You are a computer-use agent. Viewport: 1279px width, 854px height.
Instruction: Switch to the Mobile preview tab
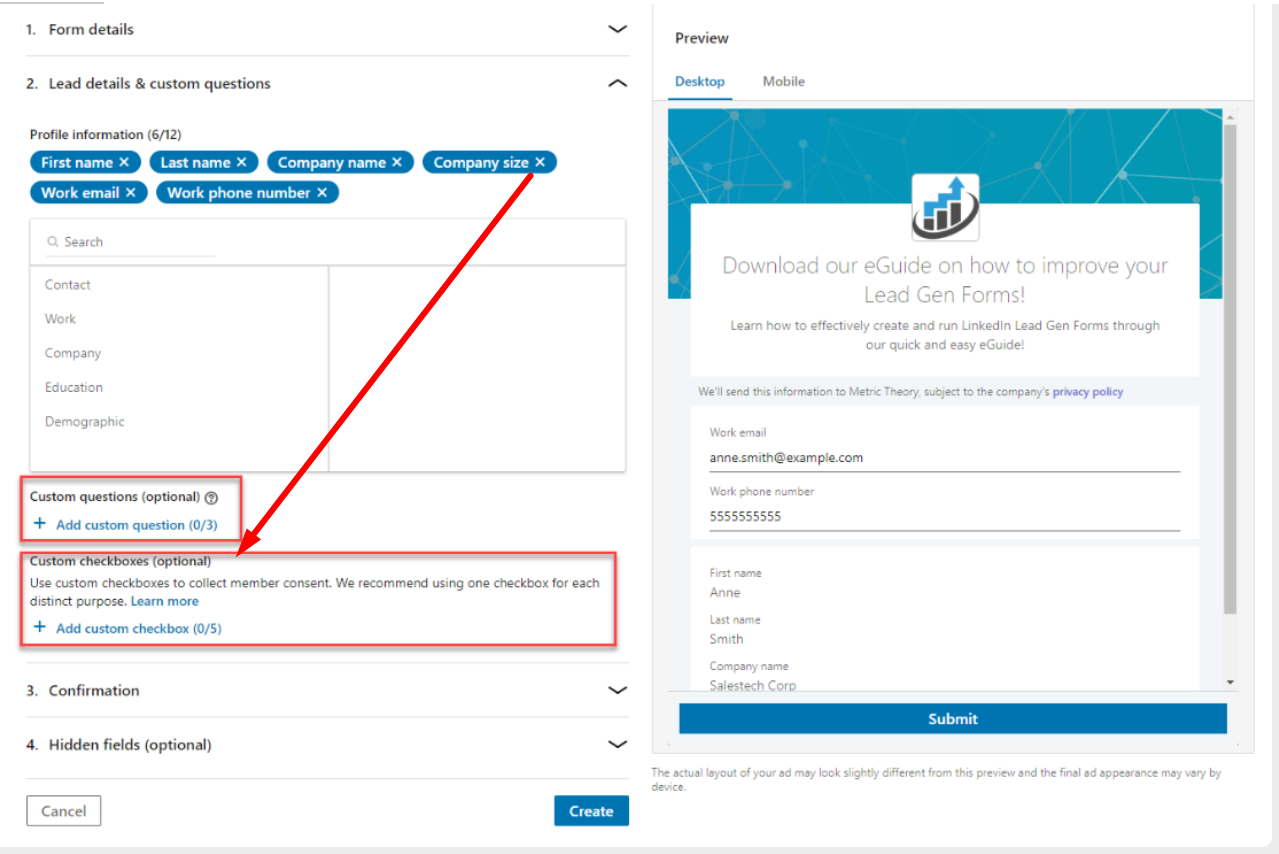coord(784,82)
